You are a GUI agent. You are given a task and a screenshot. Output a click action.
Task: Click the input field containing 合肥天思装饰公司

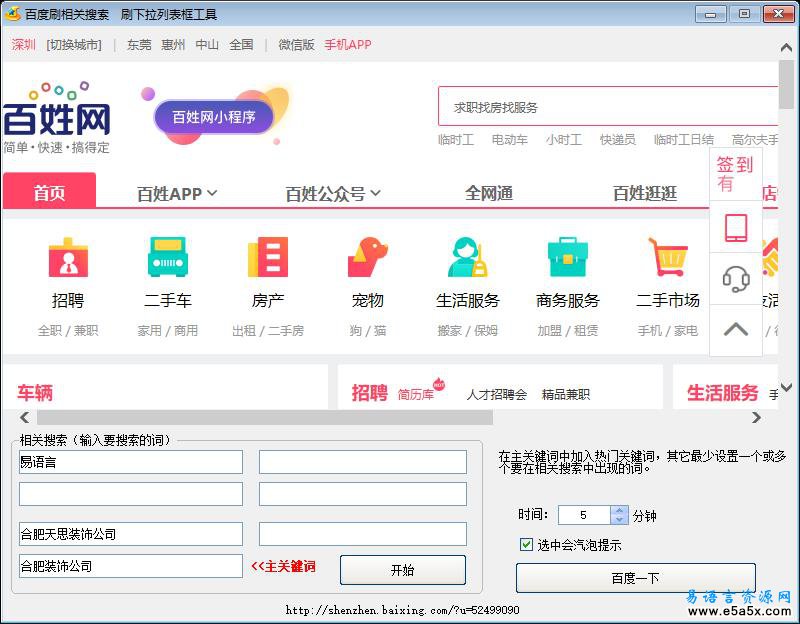131,534
